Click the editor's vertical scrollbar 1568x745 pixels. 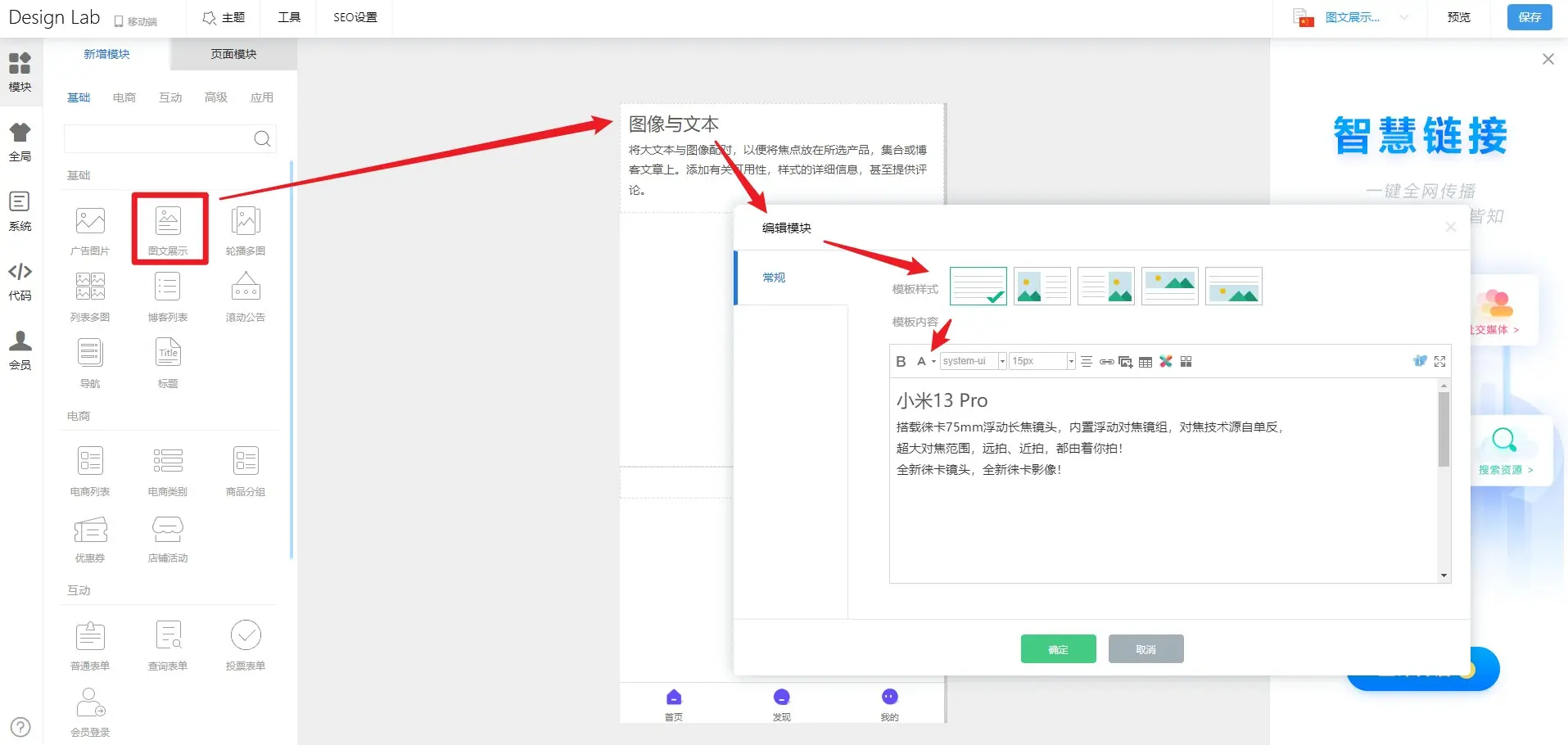coord(1444,430)
